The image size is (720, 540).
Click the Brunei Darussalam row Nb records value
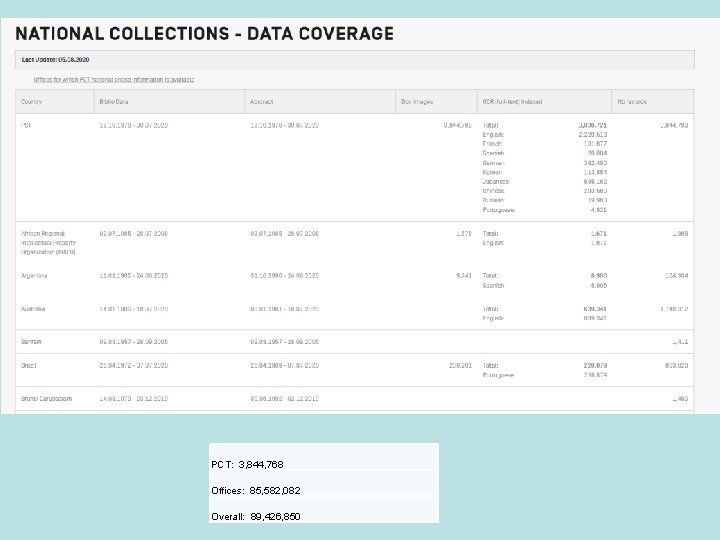680,399
